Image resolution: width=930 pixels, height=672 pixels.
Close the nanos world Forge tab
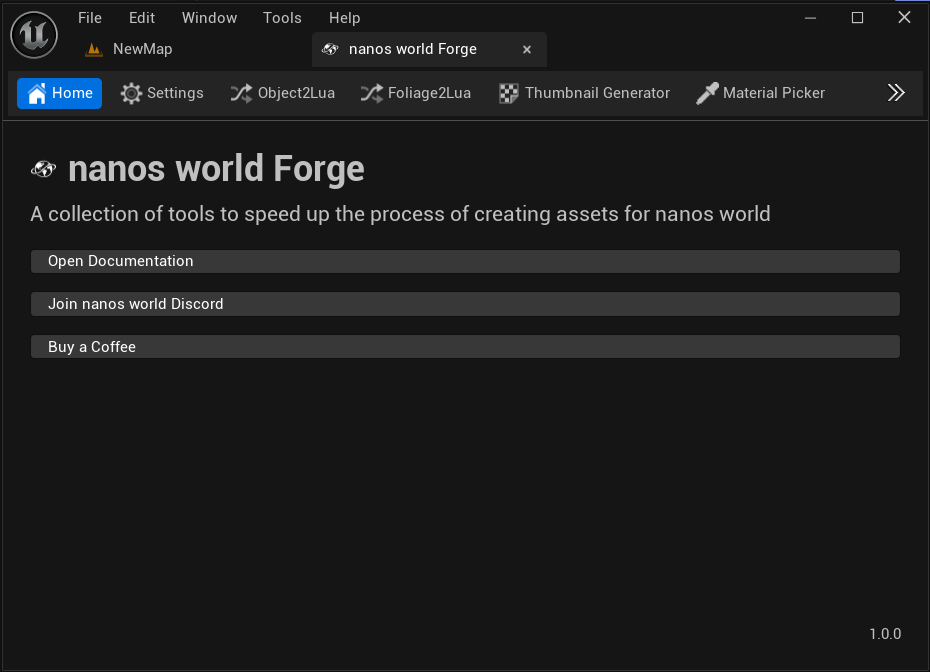[x=527, y=50]
